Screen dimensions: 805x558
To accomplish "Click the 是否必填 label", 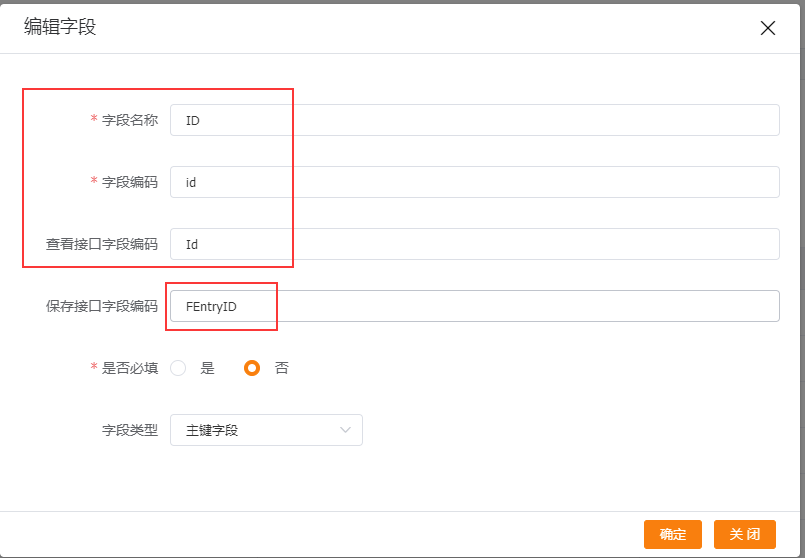I will tap(130, 368).
